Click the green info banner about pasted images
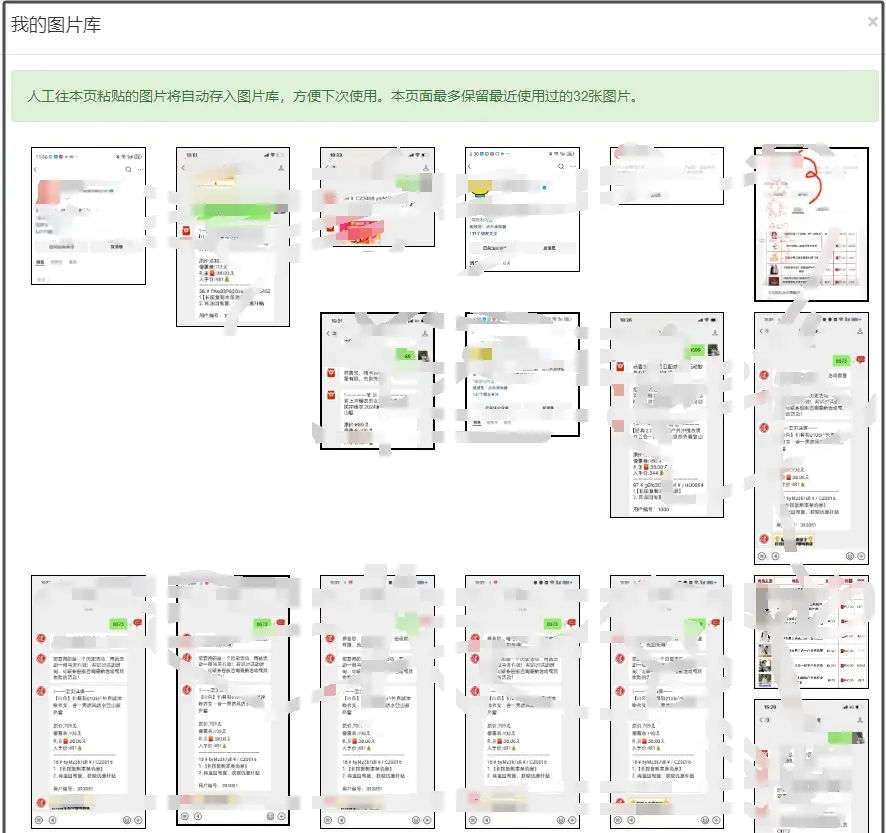This screenshot has height=833, width=886. coord(444,97)
